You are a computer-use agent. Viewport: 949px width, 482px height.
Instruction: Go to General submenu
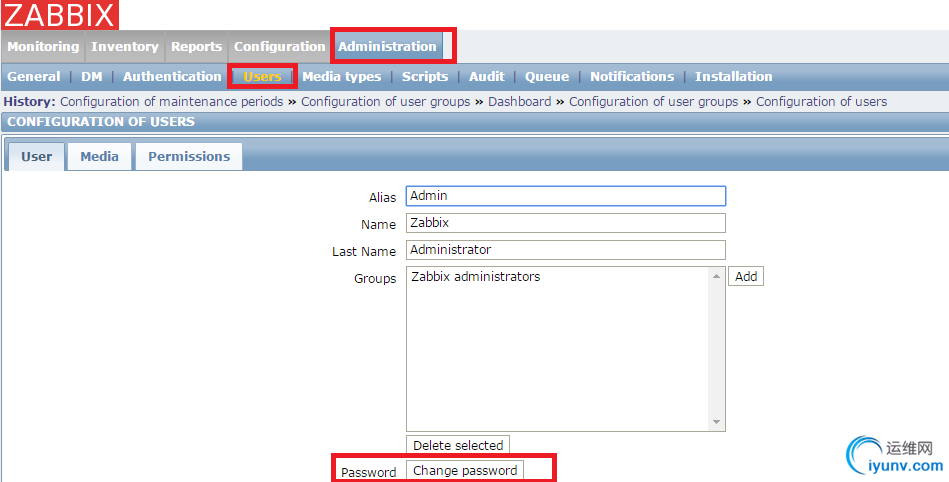click(x=34, y=77)
